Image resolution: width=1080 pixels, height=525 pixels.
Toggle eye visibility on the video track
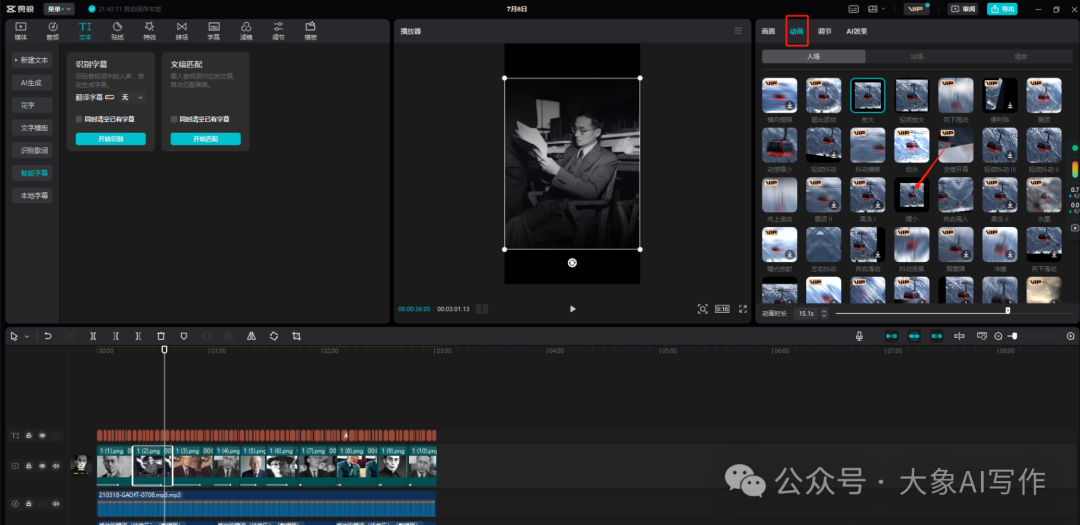tap(42, 466)
